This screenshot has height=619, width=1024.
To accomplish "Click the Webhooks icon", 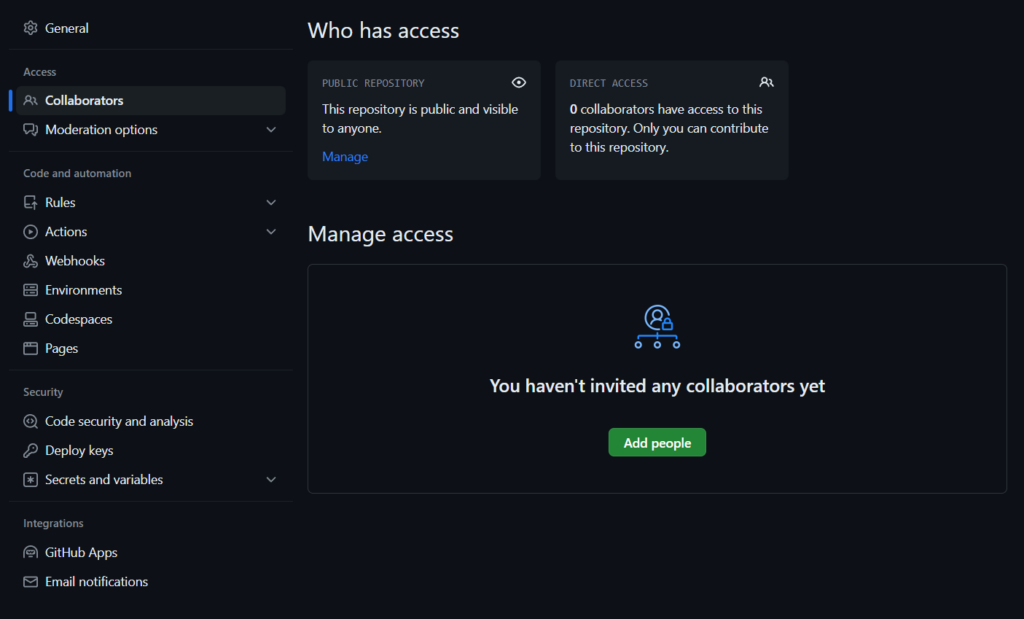I will click(x=29, y=260).
